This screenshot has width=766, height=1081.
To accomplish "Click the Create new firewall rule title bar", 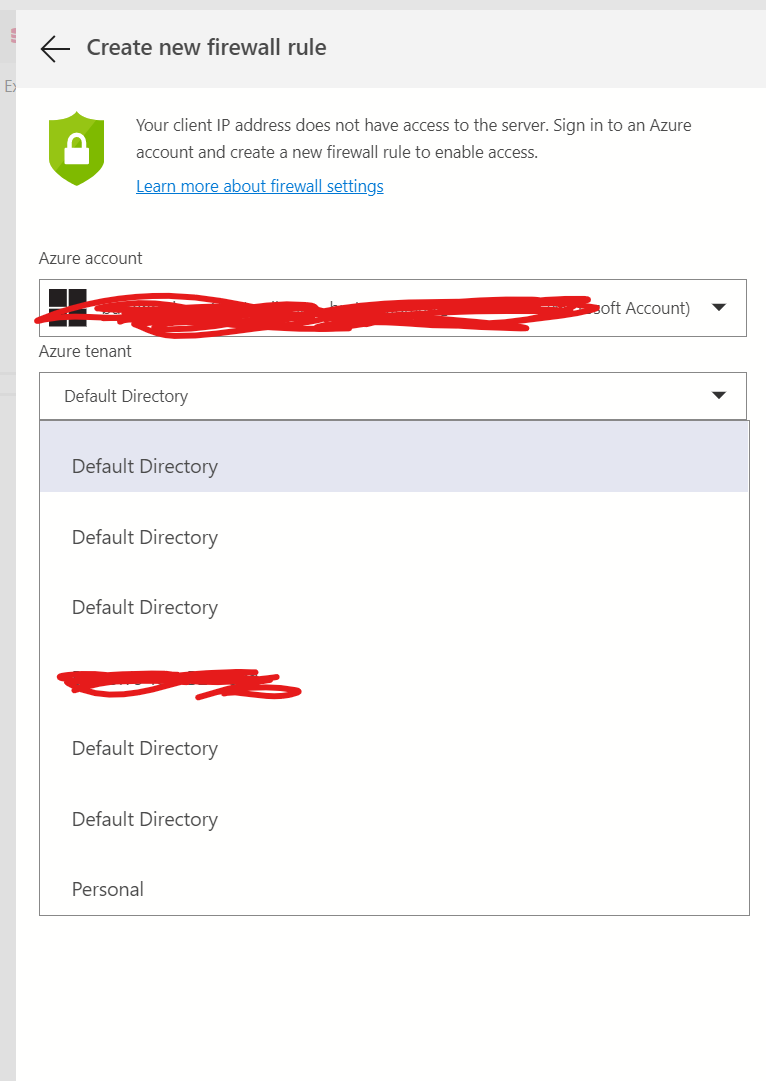I will (x=206, y=47).
